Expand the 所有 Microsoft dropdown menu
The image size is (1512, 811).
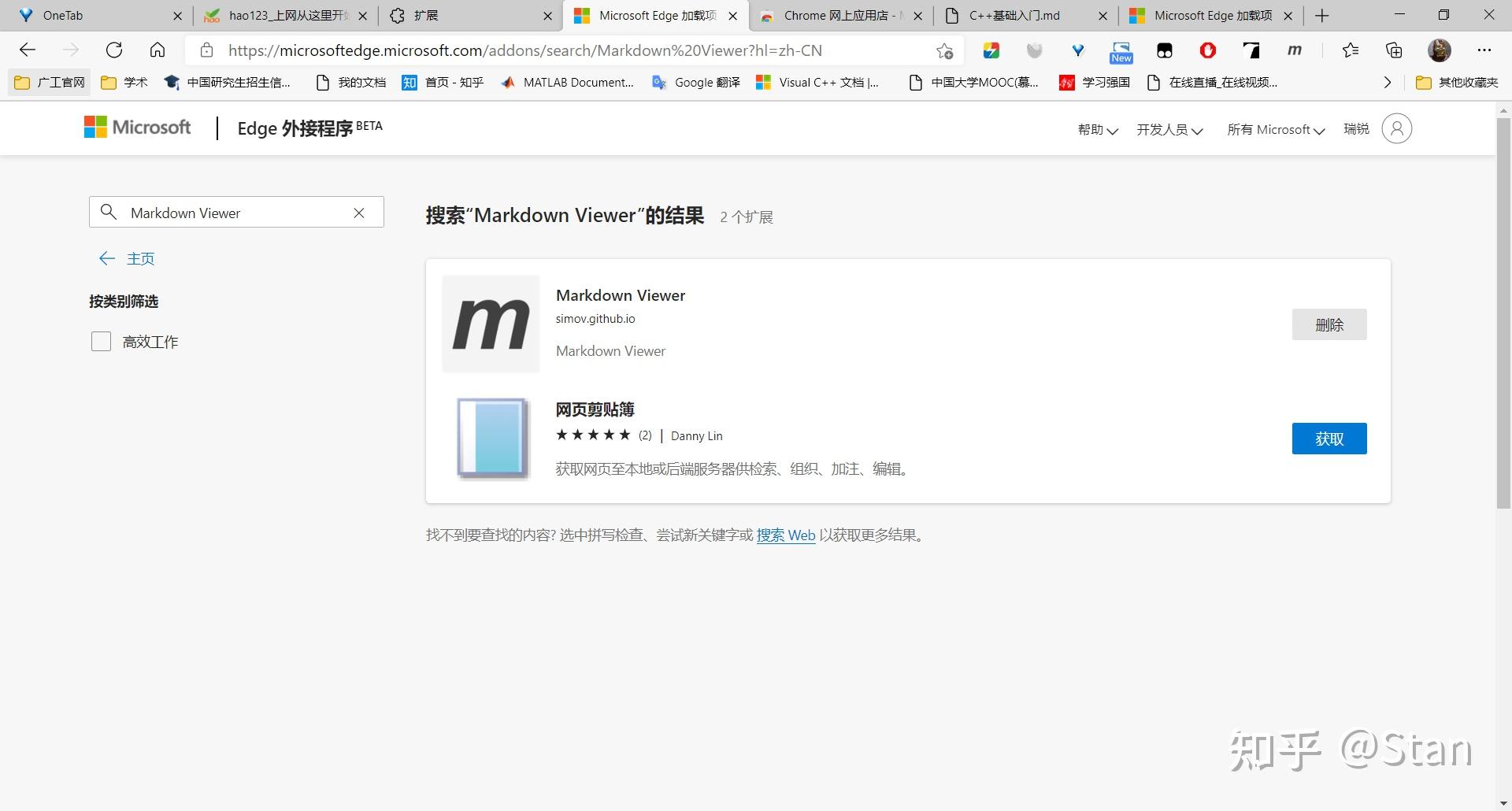coord(1276,130)
